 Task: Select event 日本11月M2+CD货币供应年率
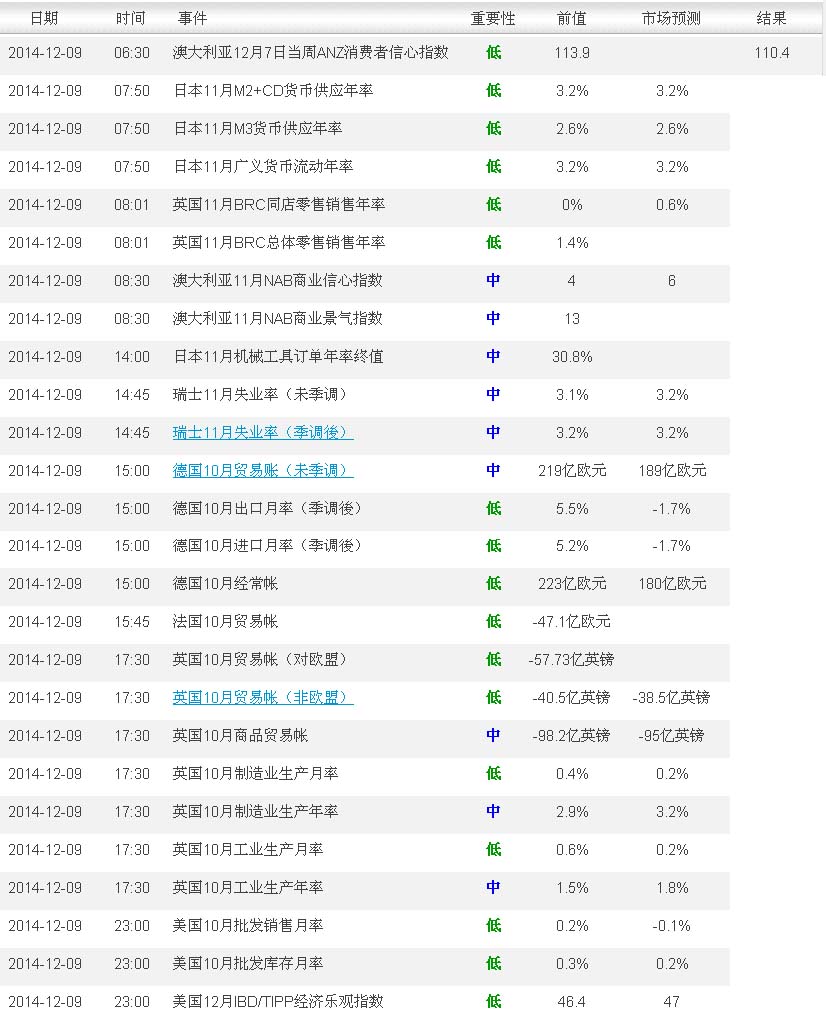click(273, 91)
